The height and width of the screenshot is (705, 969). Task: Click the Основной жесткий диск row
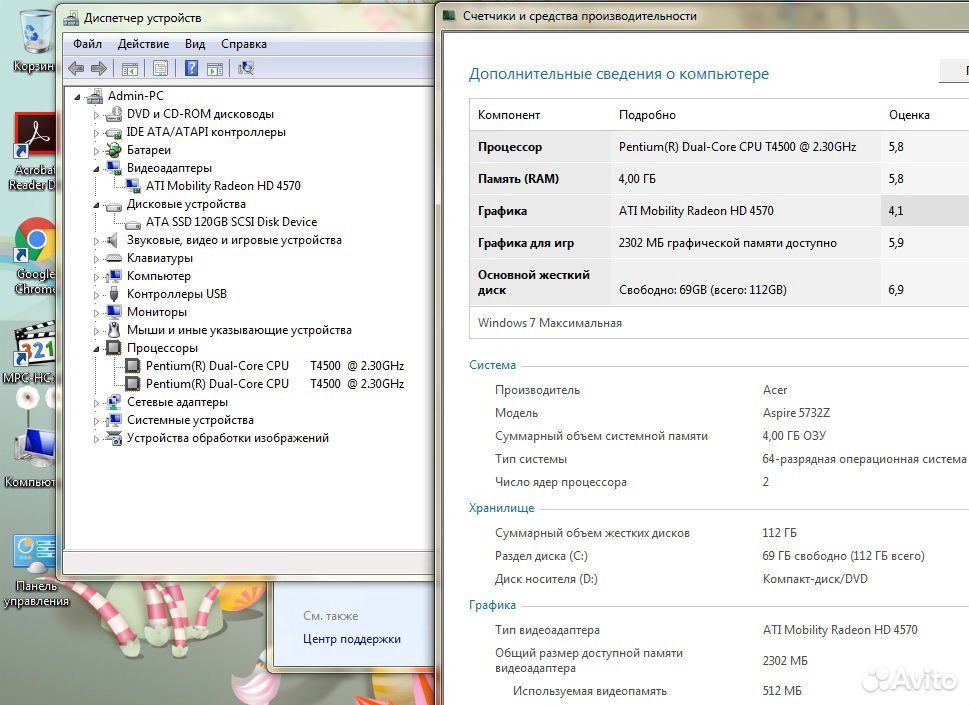719,282
